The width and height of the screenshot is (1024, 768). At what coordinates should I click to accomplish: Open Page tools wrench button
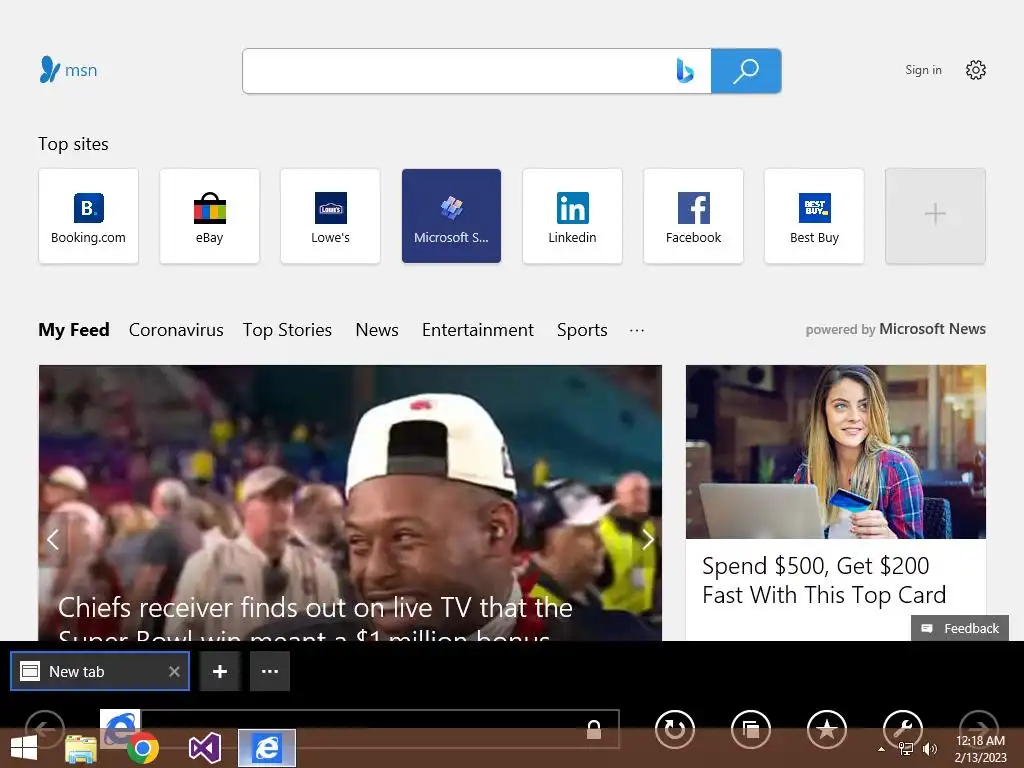coord(903,729)
